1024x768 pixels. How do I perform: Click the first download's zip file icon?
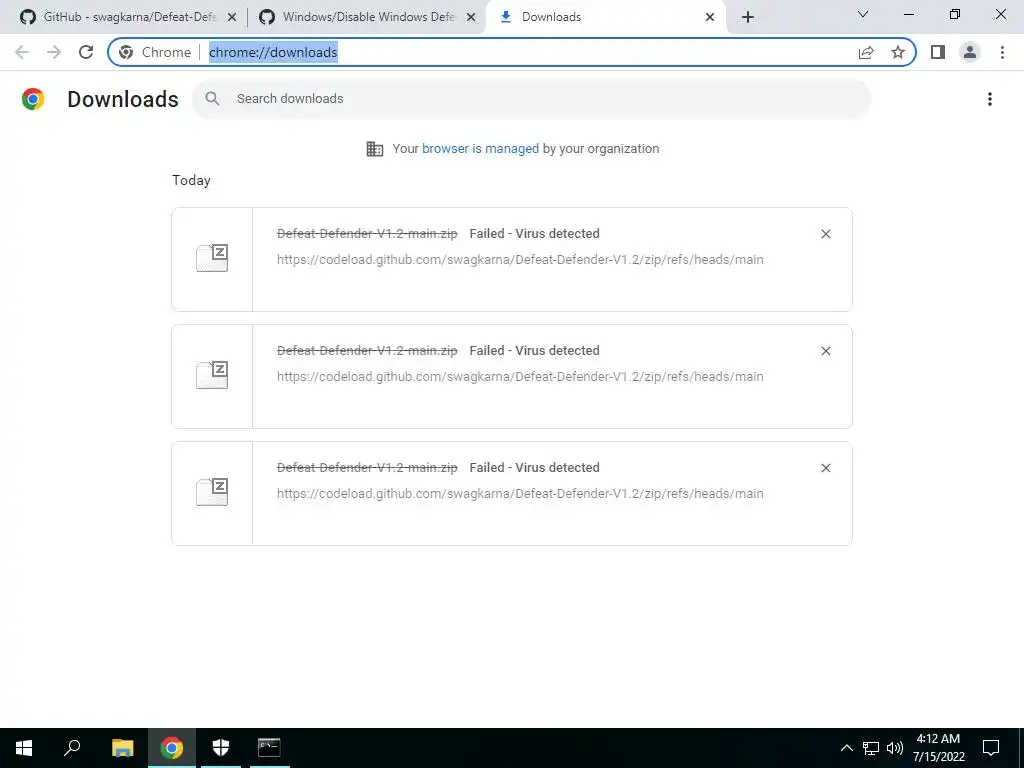coord(212,258)
